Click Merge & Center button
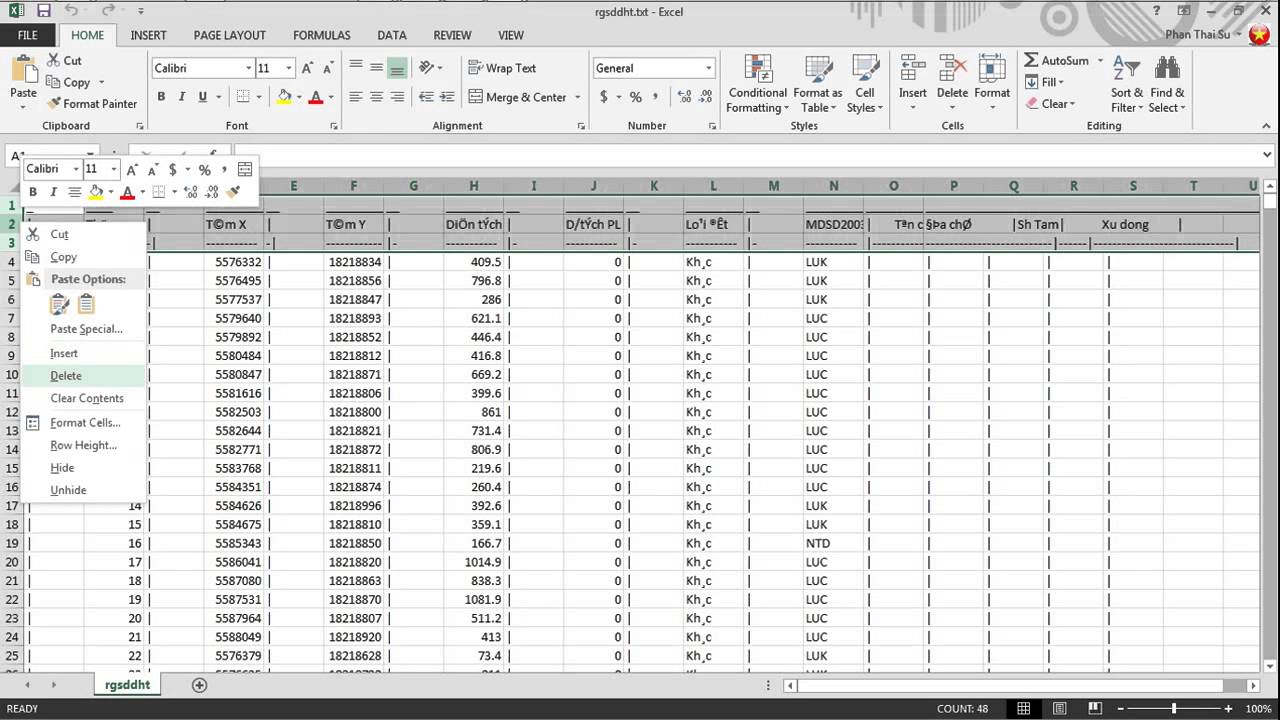This screenshot has width=1280, height=720. pyautogui.click(x=516, y=97)
